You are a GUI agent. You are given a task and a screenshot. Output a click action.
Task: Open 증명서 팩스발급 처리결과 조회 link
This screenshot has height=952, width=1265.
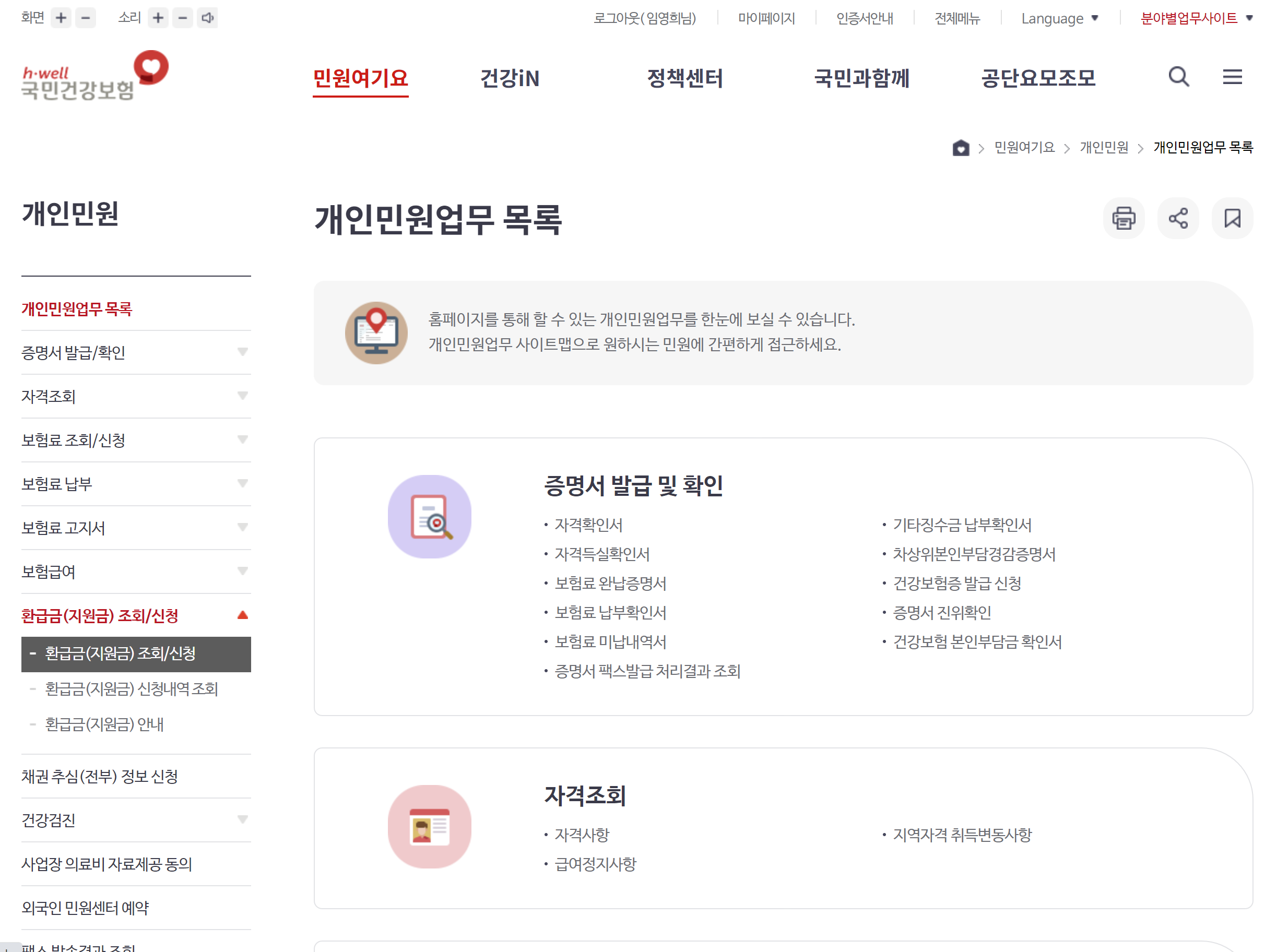click(647, 671)
